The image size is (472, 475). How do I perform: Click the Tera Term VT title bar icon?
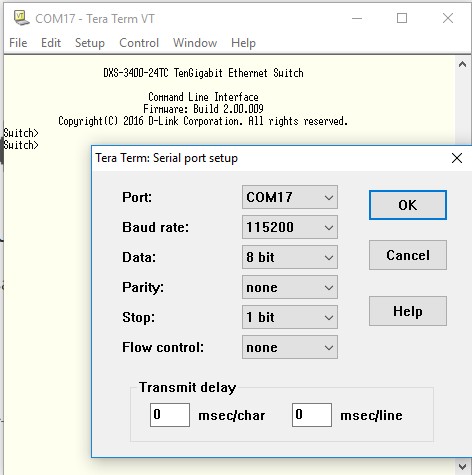(22, 18)
